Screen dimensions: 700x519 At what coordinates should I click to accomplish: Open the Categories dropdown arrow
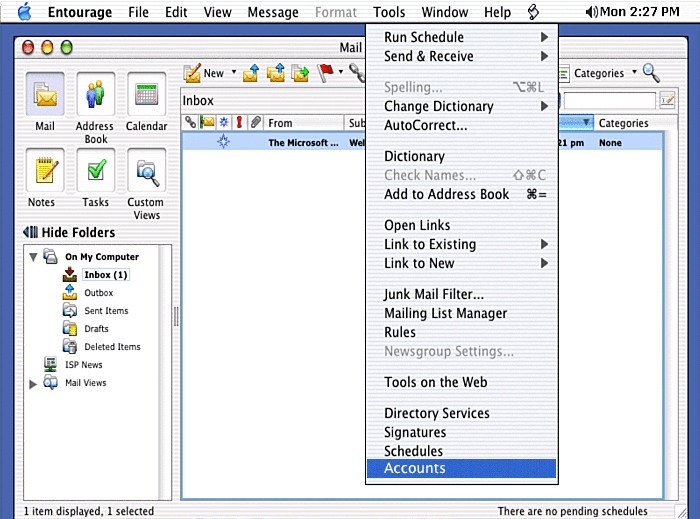634,71
